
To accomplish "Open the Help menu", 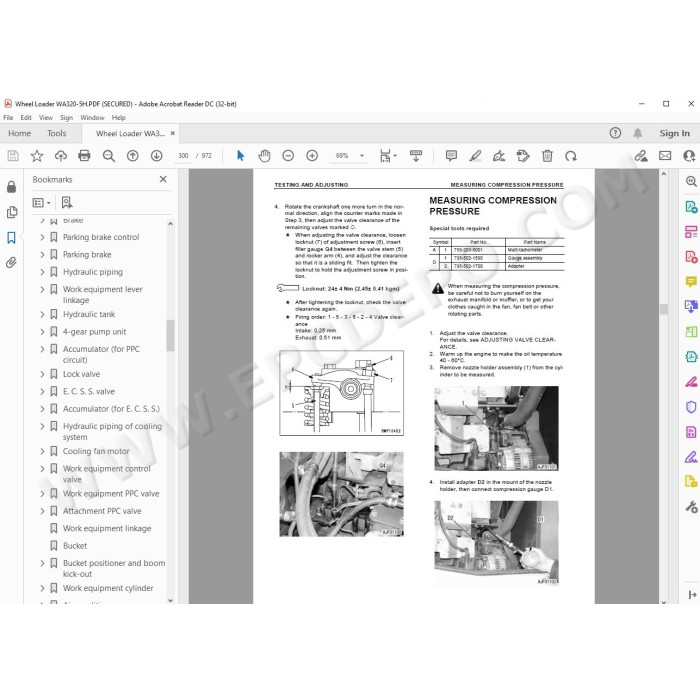I will point(118,118).
